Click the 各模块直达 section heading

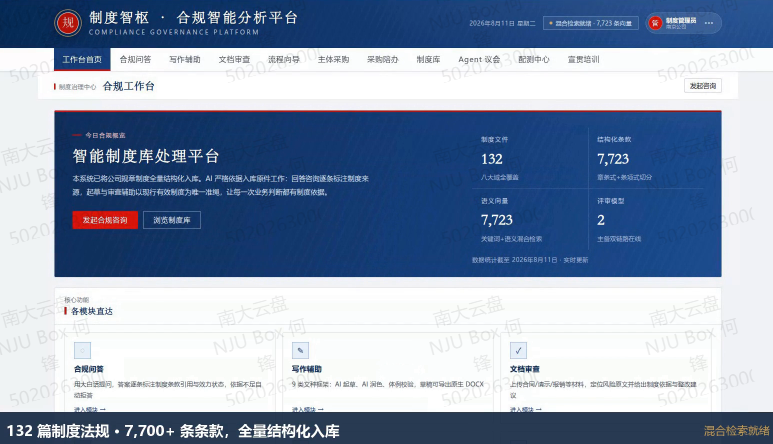(x=92, y=311)
